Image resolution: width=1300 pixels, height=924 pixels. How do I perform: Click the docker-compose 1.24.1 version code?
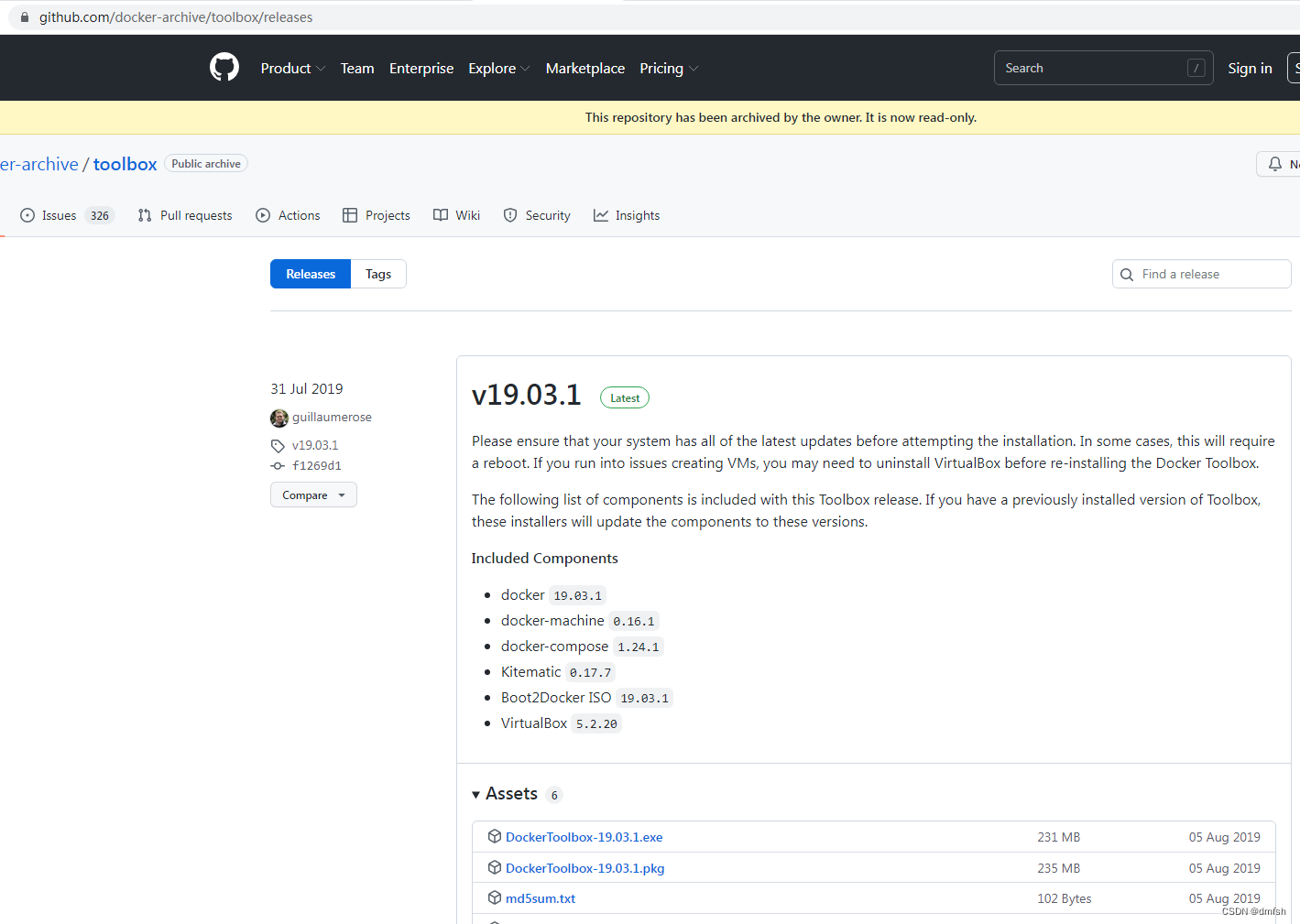pos(639,647)
